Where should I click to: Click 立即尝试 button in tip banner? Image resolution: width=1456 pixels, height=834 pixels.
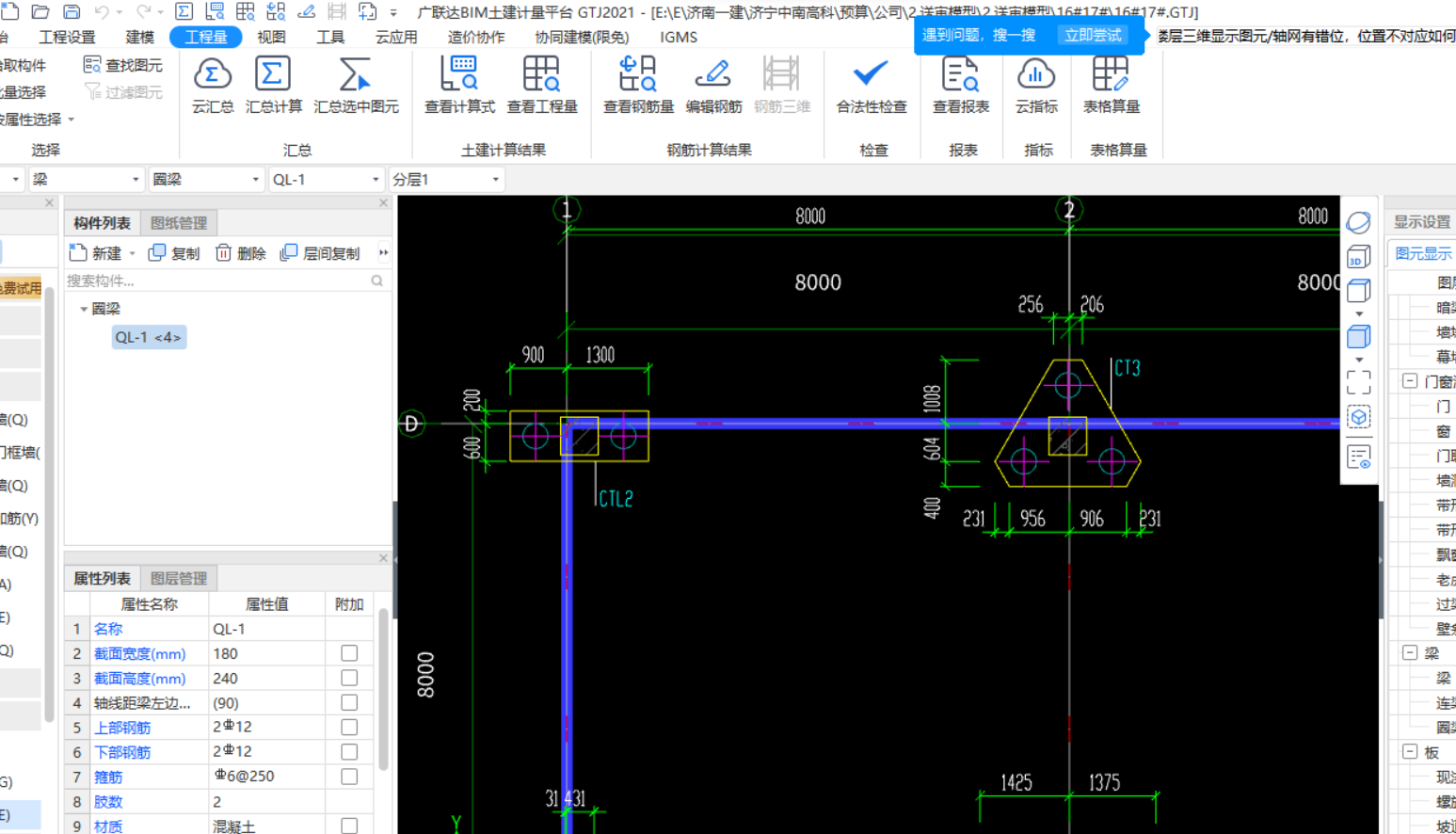[x=1093, y=35]
